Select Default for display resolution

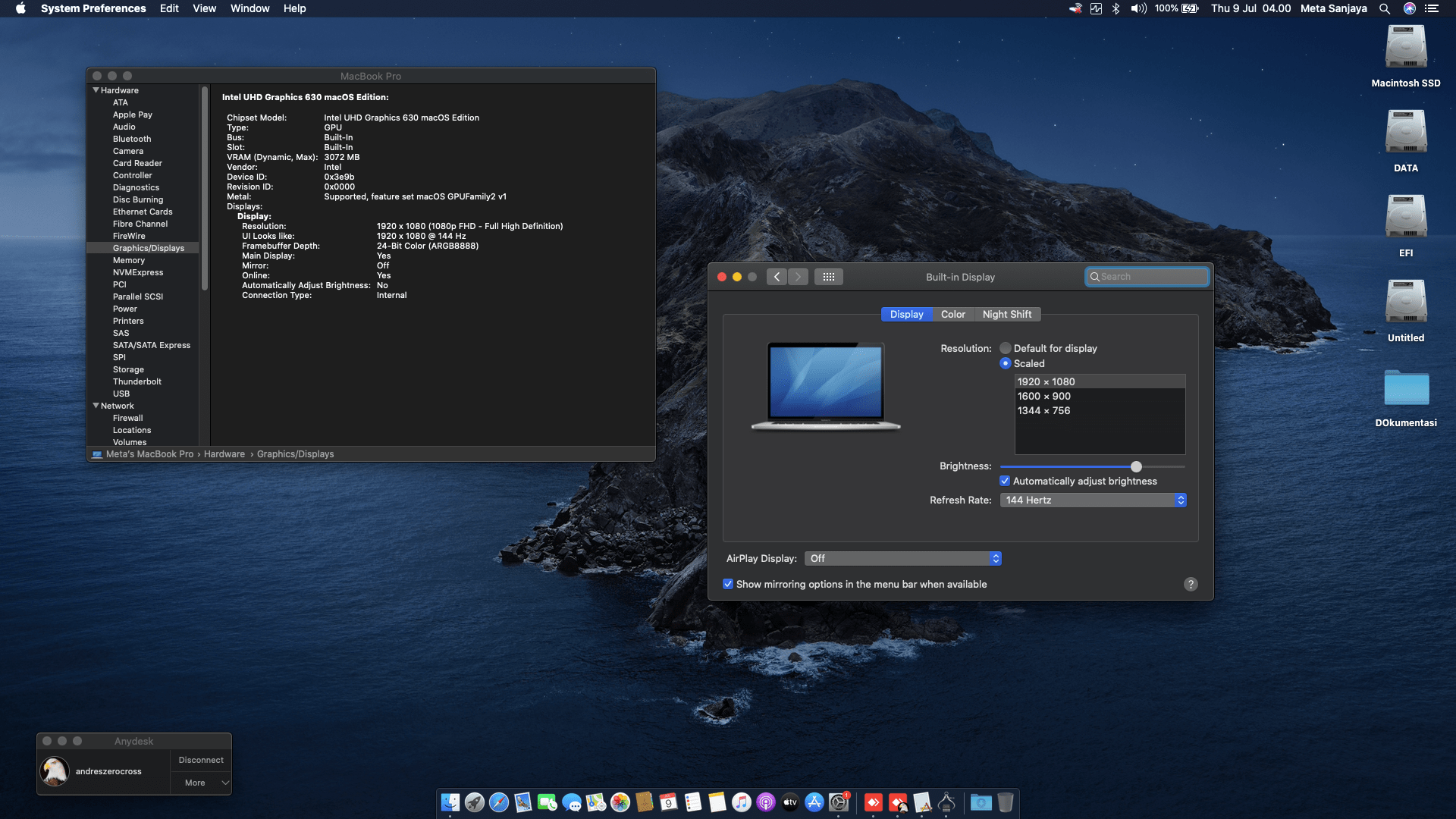1006,348
